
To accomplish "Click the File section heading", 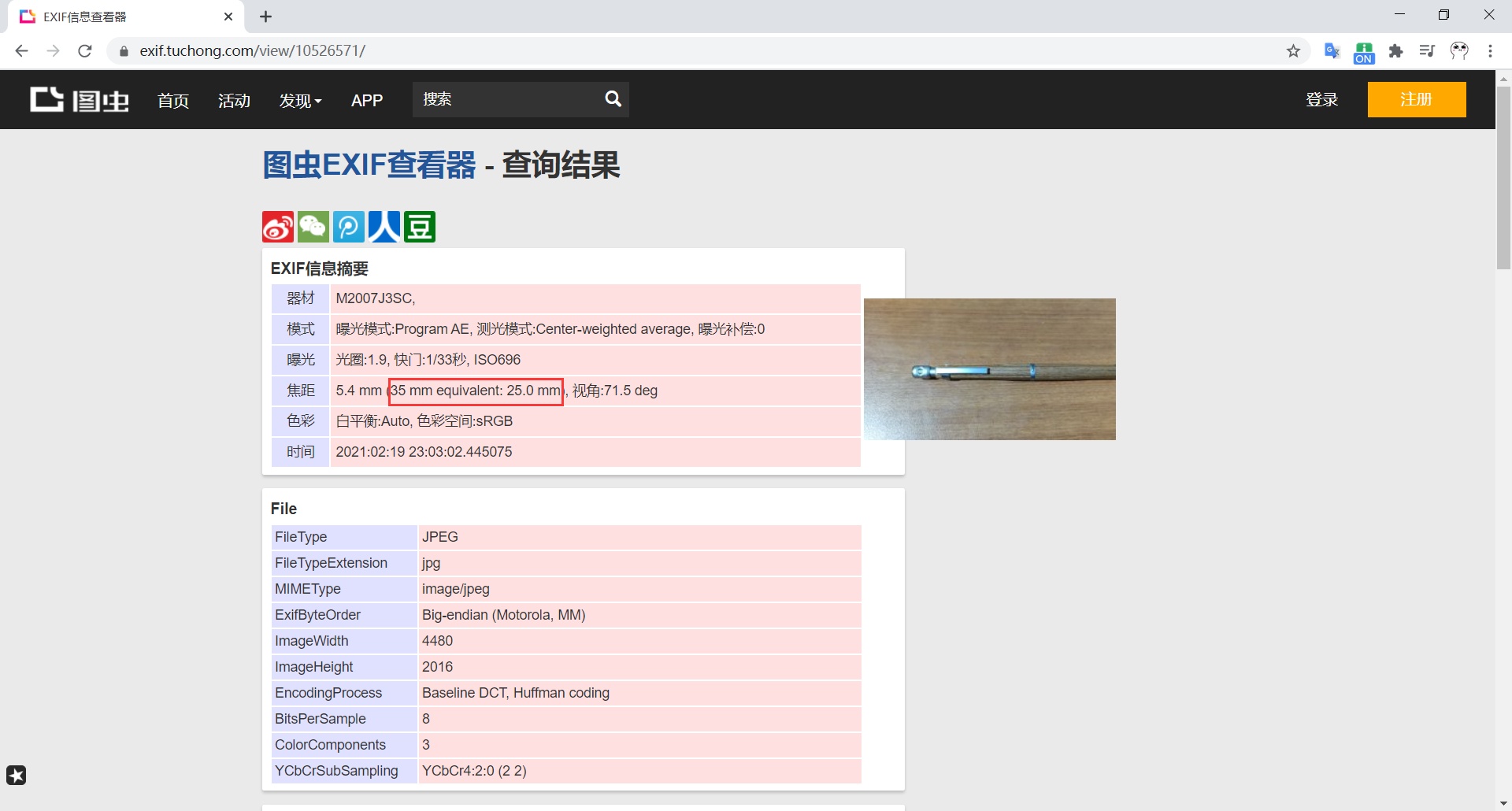I will point(283,509).
